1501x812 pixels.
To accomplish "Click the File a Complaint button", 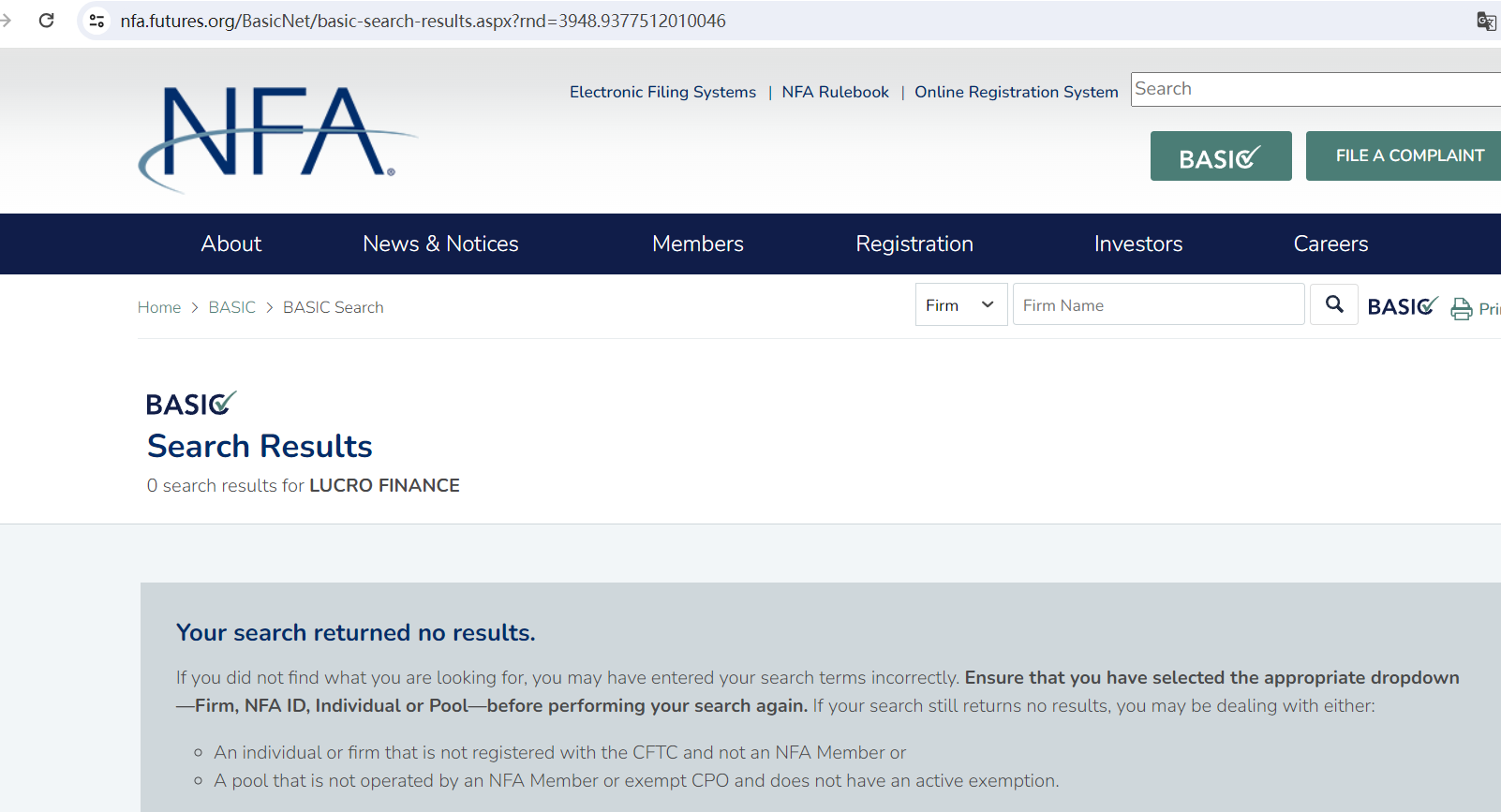I will point(1404,155).
